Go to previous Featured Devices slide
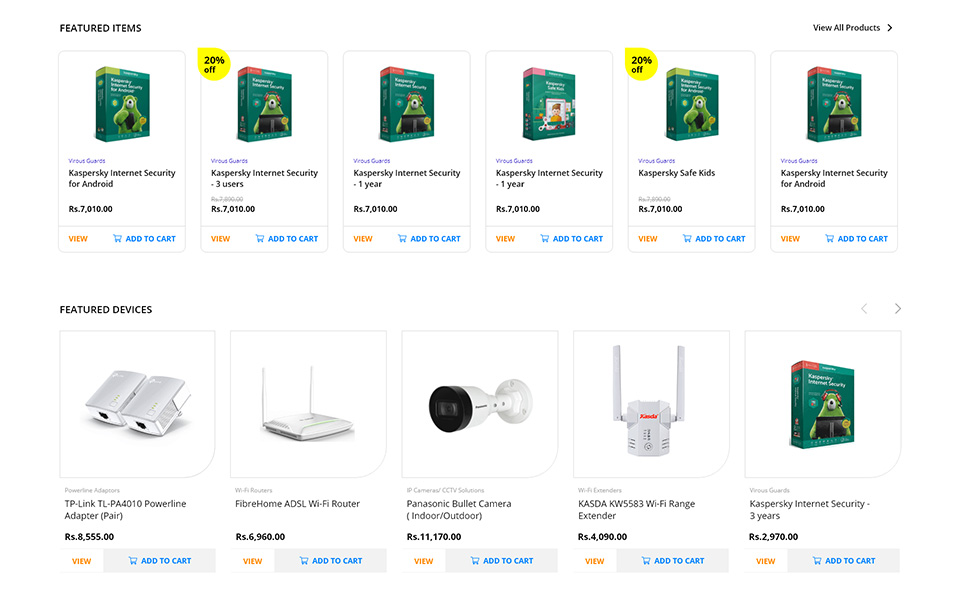Screen dimensions: 962x599 pos(865,309)
